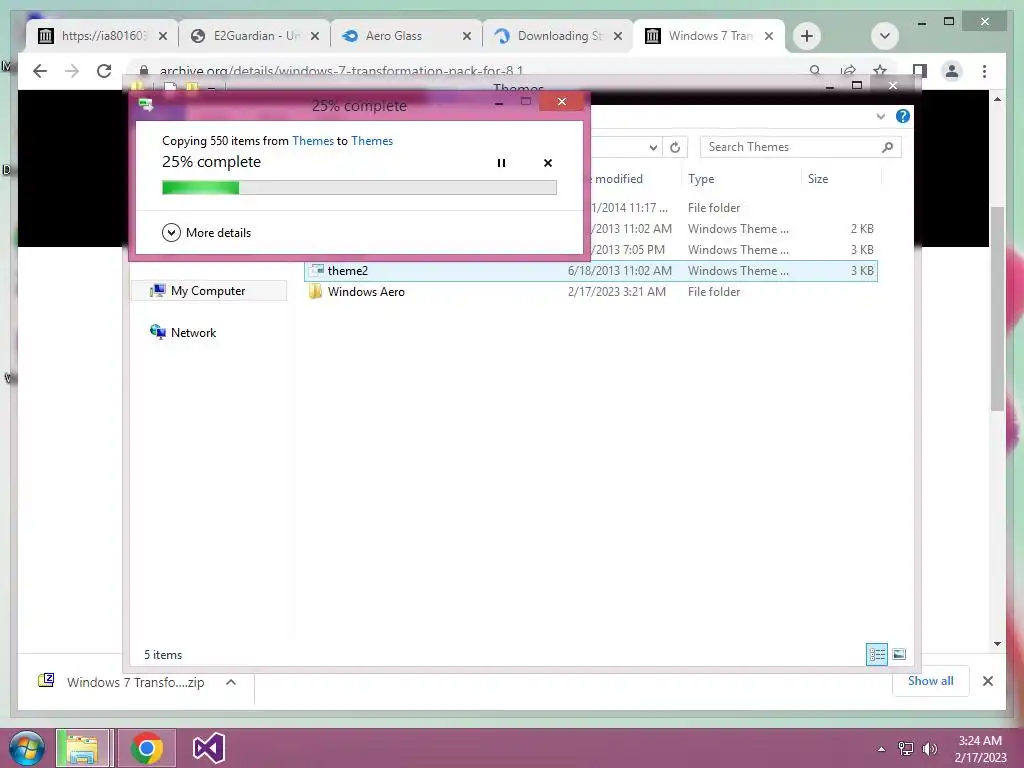Open the address bar history dropdown
Screen dimensions: 1024x768
653,148
